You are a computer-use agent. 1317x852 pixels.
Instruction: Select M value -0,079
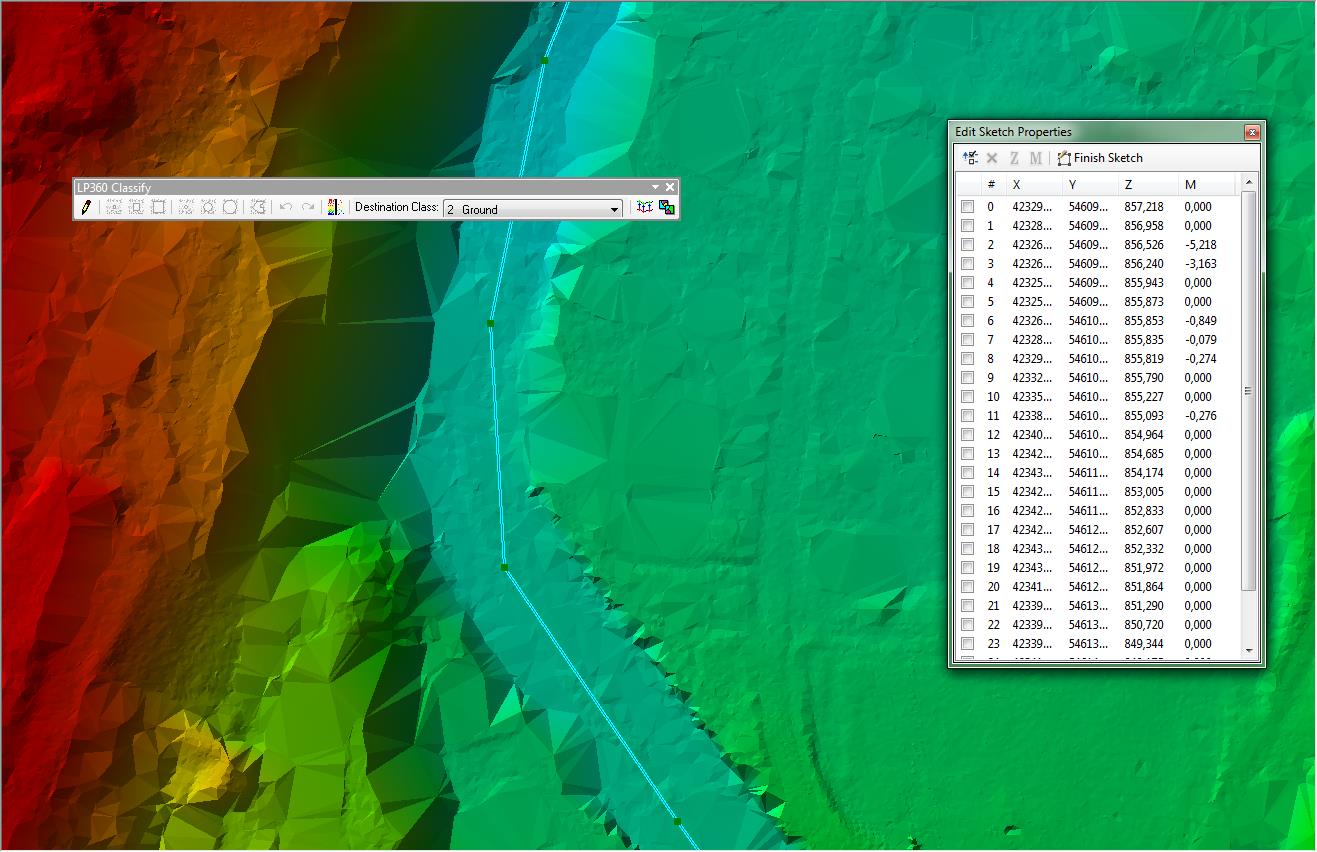click(1200, 340)
